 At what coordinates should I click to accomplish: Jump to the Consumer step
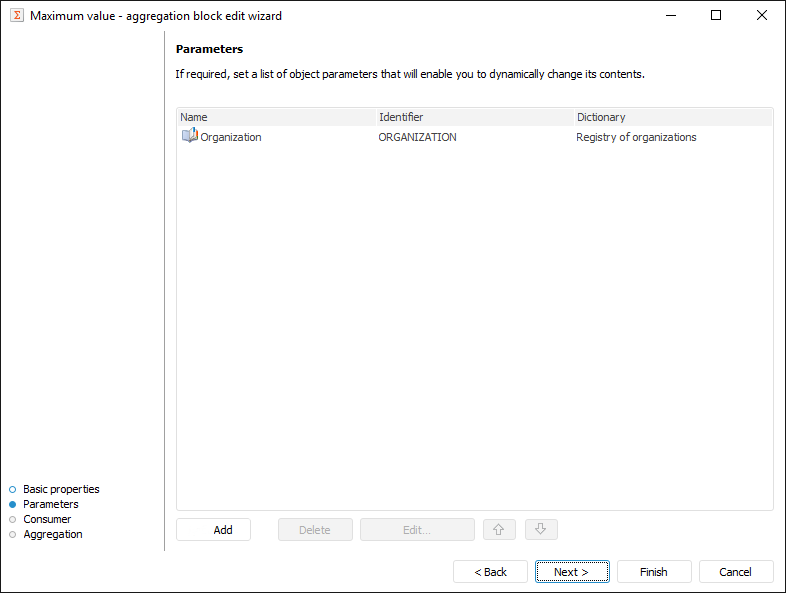click(47, 519)
